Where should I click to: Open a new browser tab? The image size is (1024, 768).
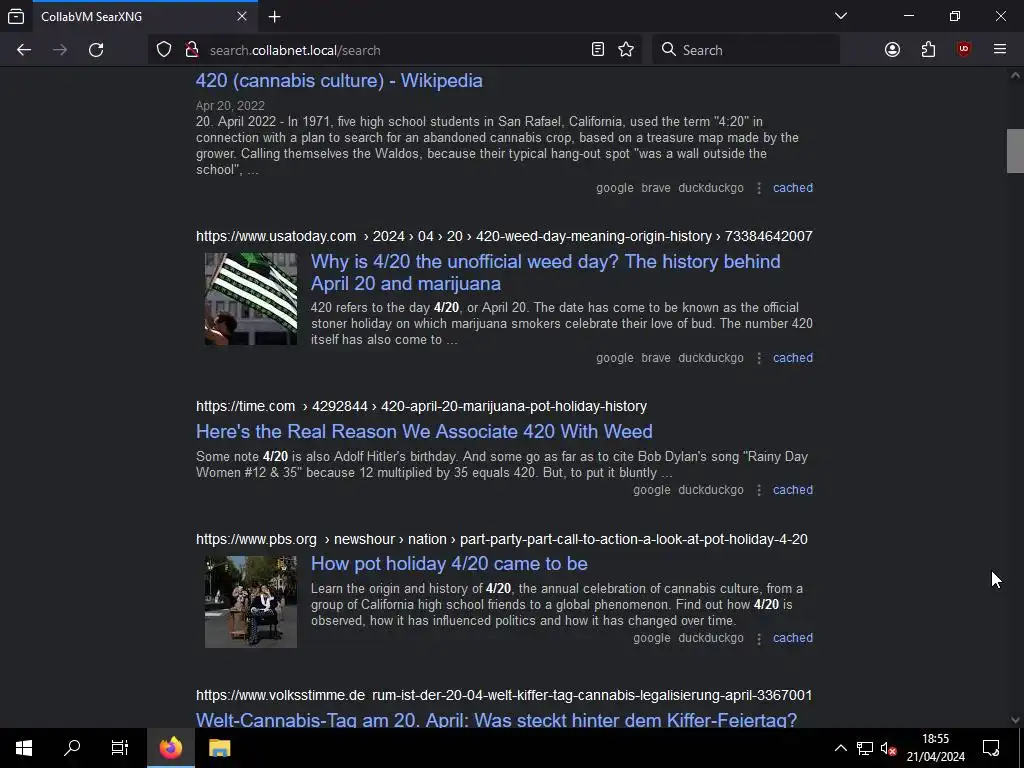275,17
